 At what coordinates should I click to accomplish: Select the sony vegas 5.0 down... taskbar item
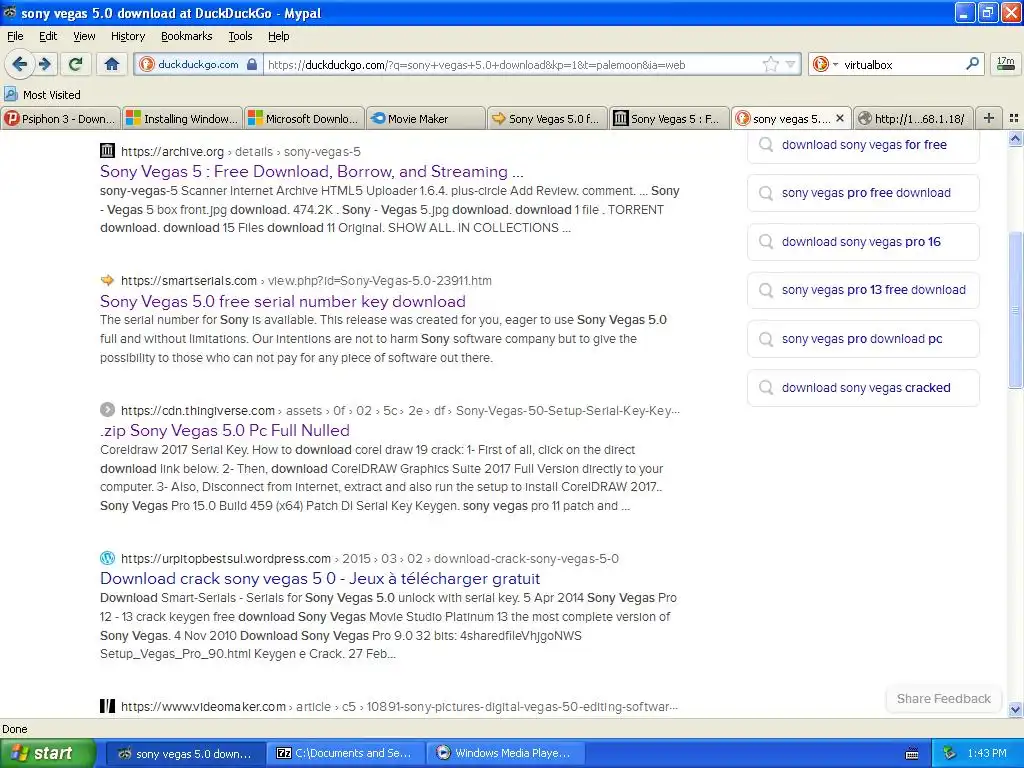(x=184, y=753)
